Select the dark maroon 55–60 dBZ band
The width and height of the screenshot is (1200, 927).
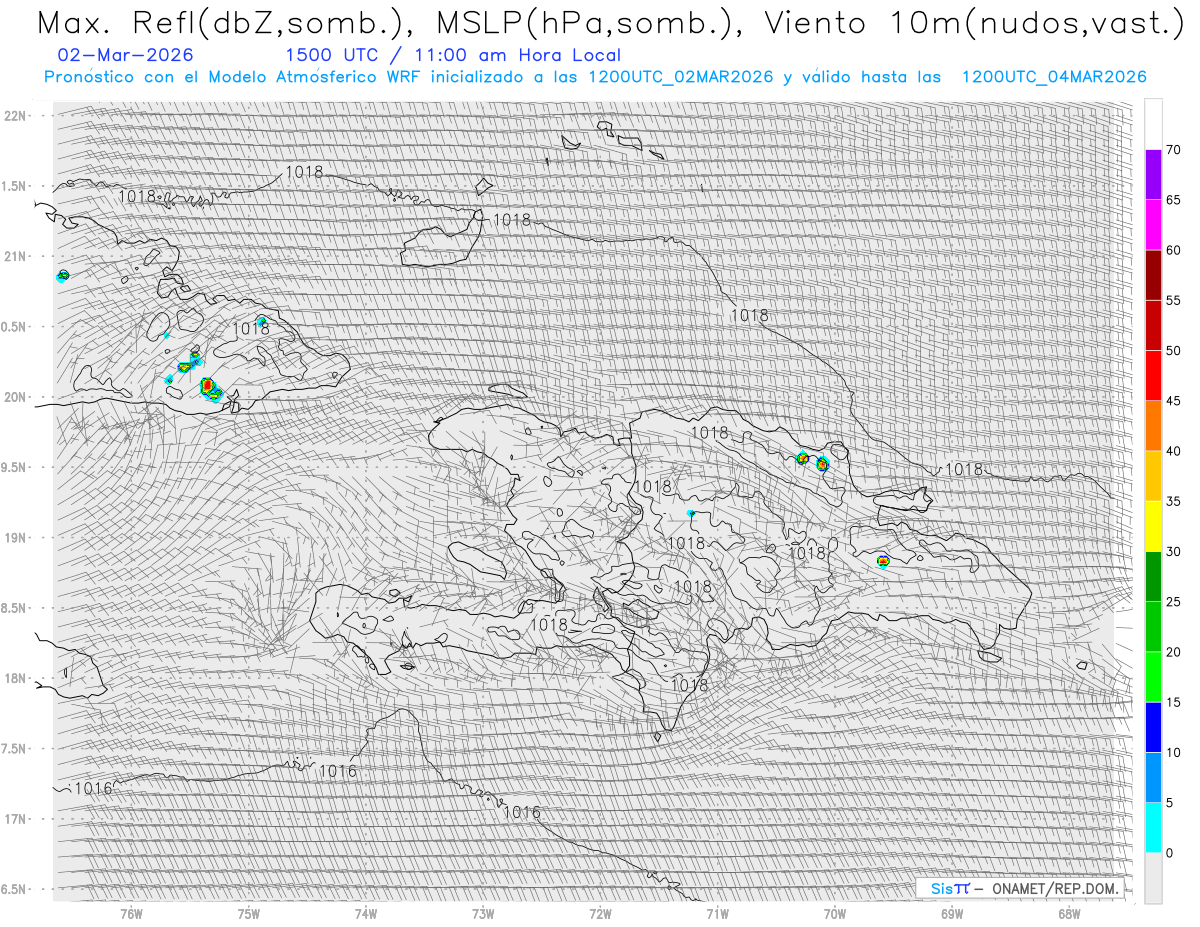[1153, 275]
